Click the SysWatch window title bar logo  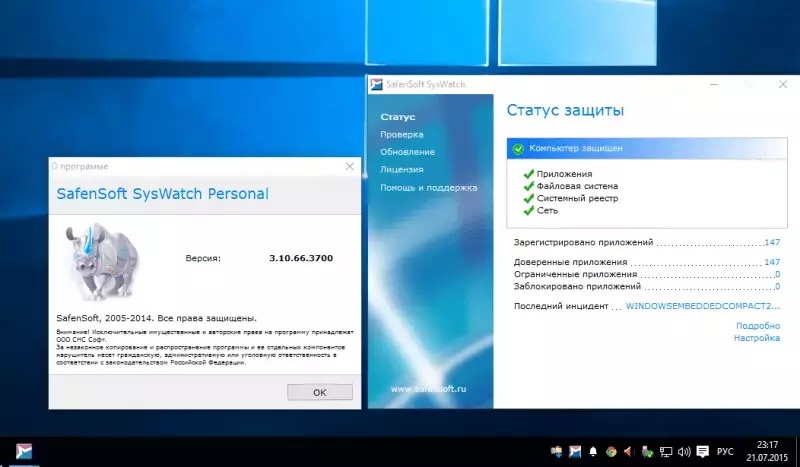pos(377,84)
